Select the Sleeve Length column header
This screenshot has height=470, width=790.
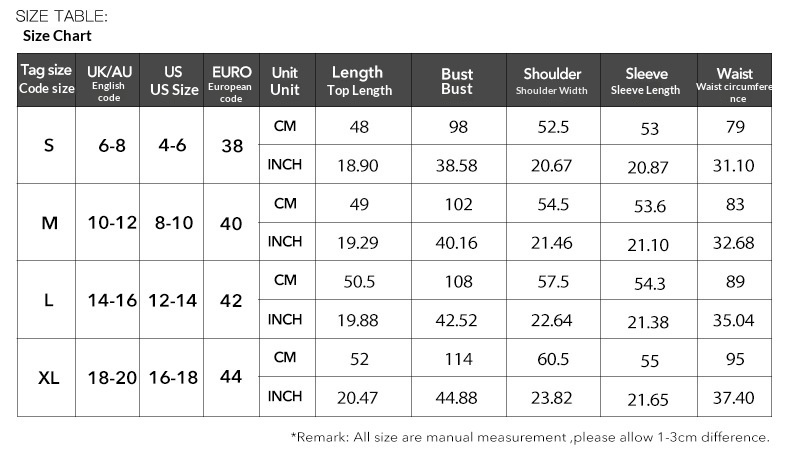pyautogui.click(x=647, y=81)
